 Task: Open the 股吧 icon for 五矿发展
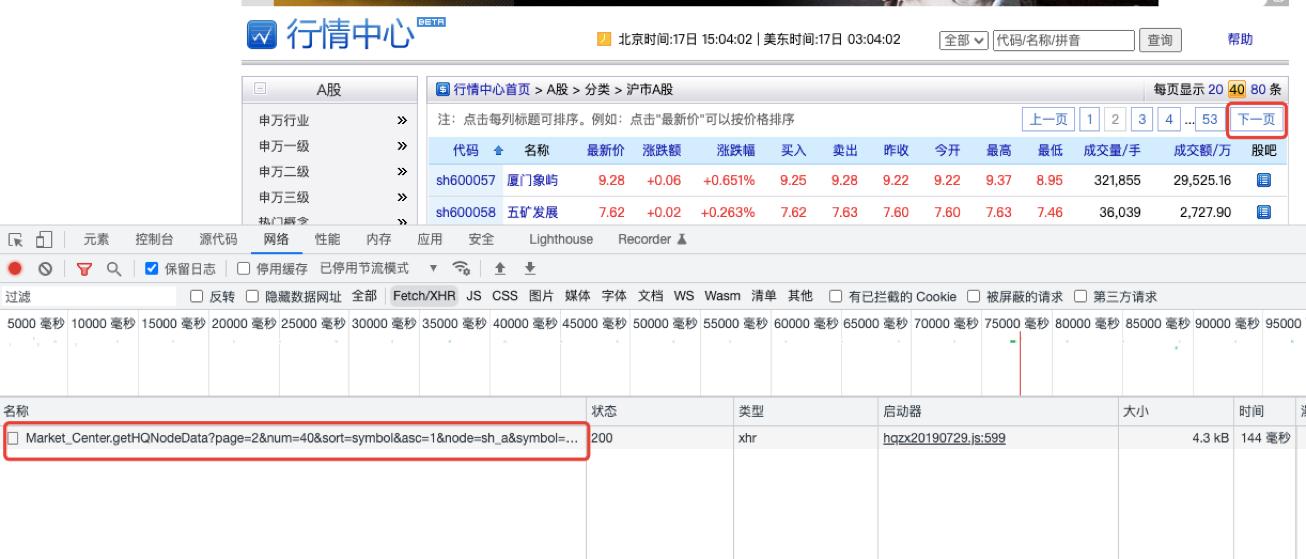click(x=1262, y=212)
